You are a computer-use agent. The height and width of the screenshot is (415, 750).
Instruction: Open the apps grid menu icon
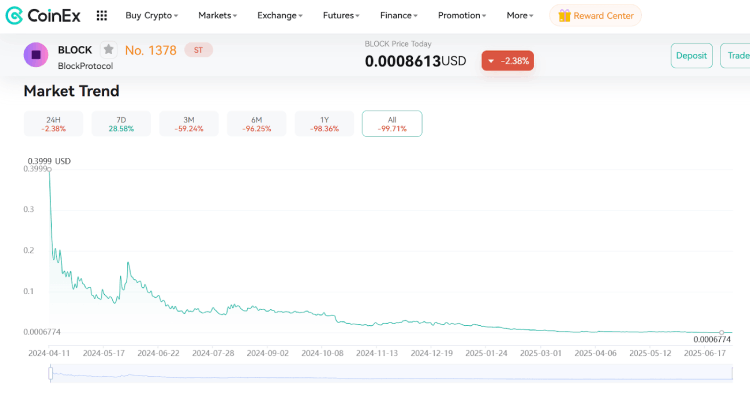[101, 16]
